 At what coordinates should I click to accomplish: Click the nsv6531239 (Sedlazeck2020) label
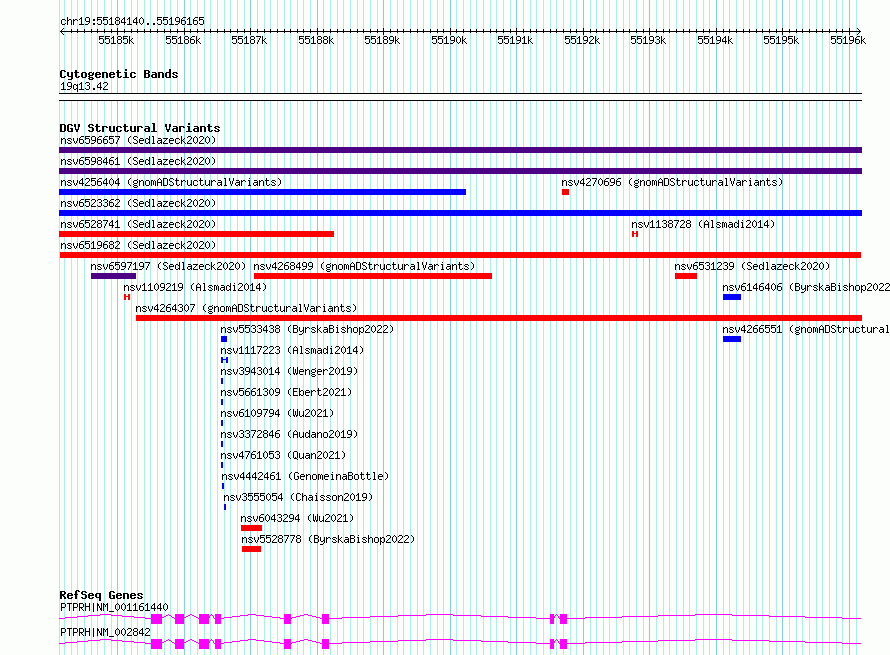click(x=752, y=266)
